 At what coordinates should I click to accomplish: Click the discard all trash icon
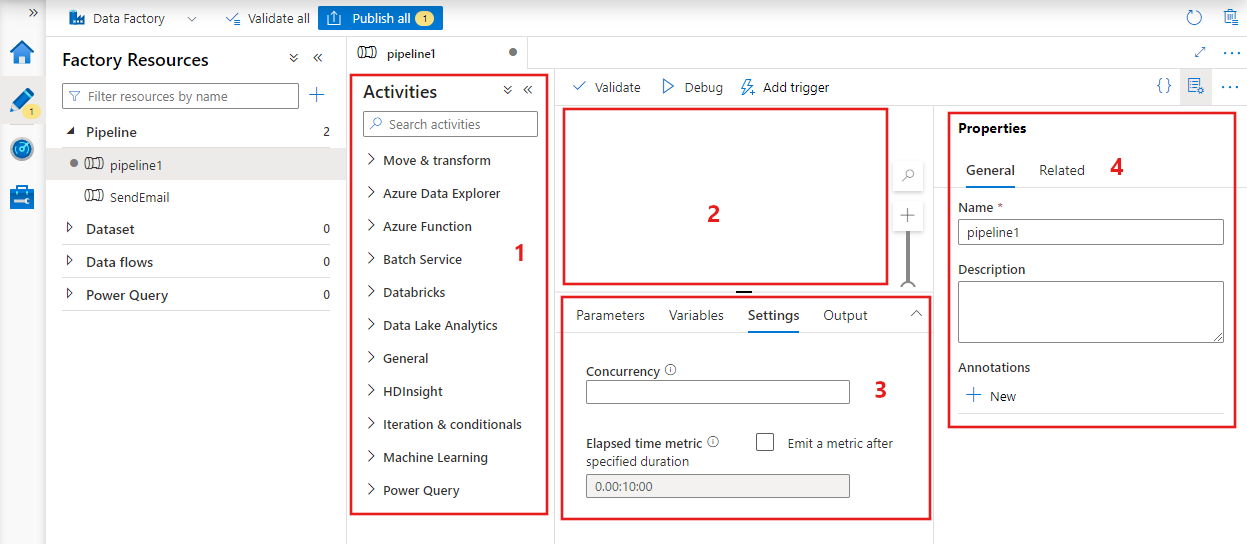click(x=1231, y=18)
